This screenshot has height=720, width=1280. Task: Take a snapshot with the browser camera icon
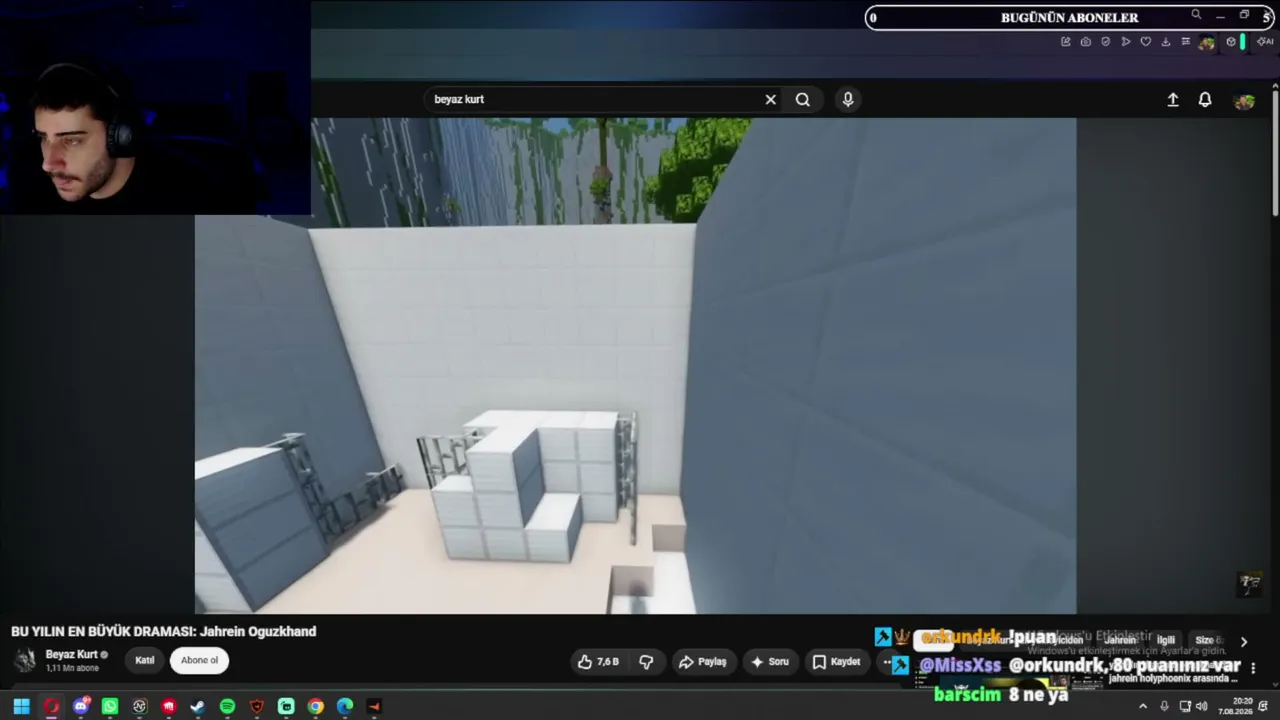1086,42
